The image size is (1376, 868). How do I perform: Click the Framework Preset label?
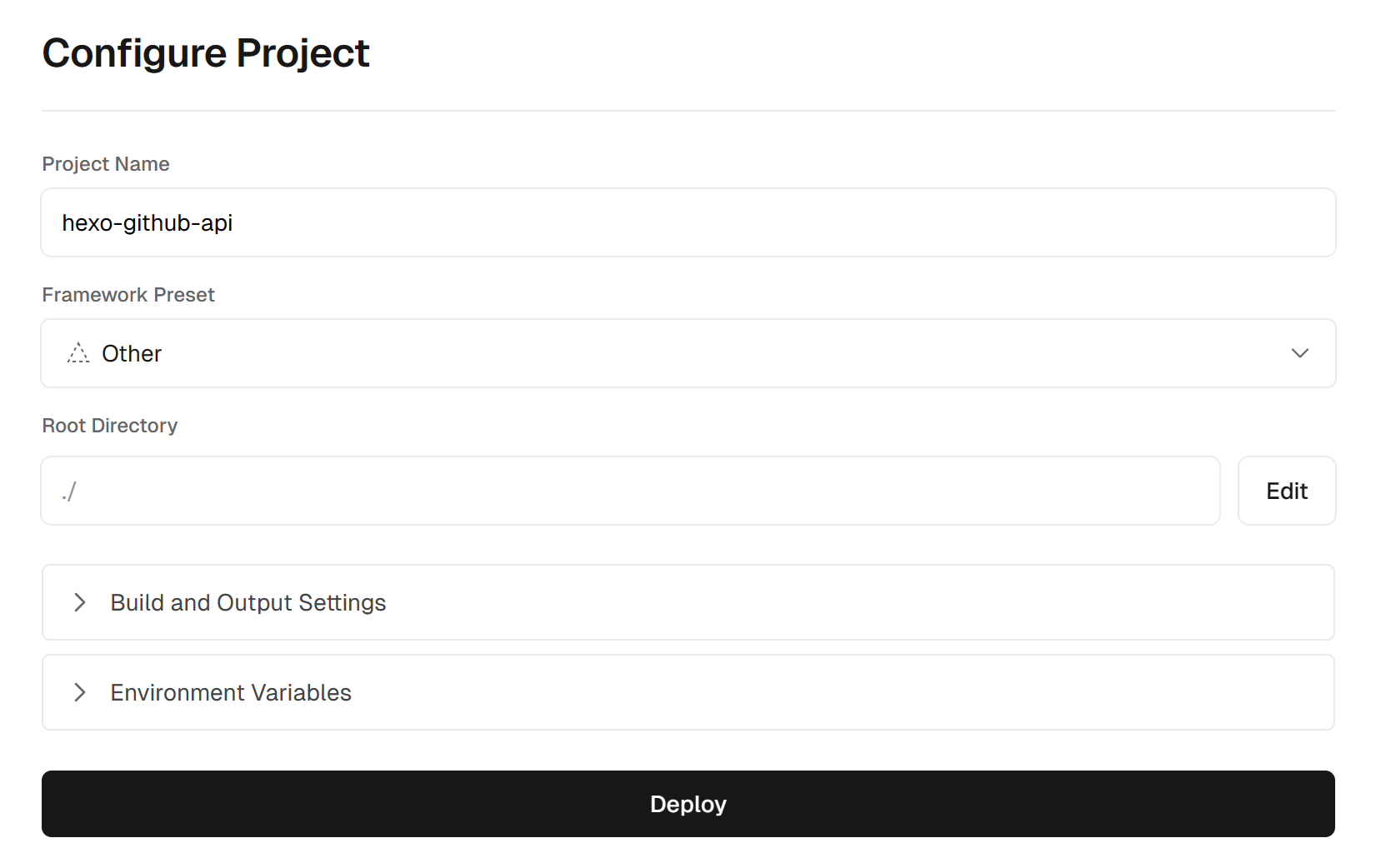[128, 295]
